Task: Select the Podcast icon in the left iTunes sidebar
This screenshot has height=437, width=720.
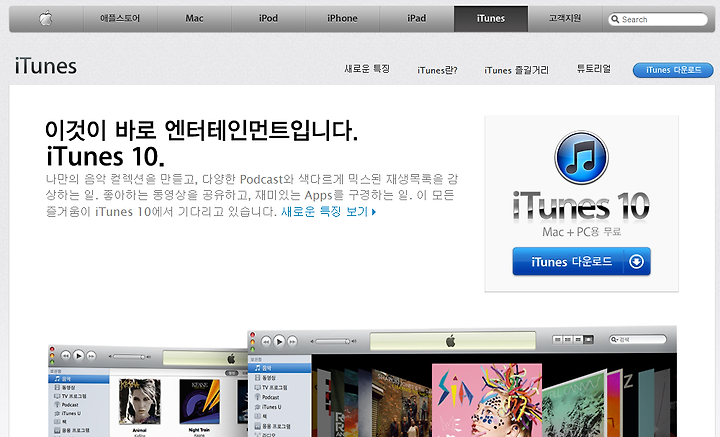Action: point(57,405)
